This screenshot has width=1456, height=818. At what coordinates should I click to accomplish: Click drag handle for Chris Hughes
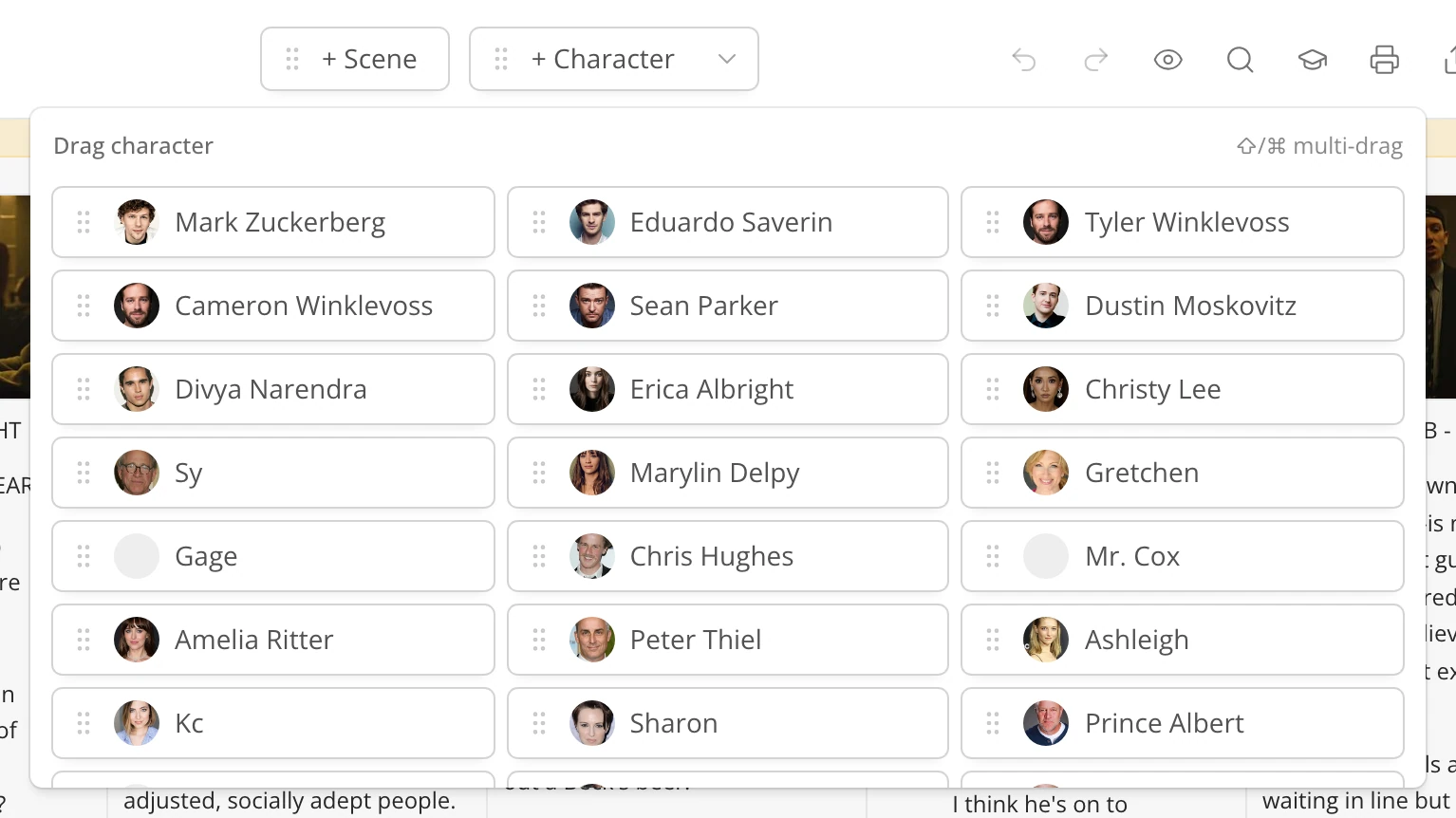539,556
